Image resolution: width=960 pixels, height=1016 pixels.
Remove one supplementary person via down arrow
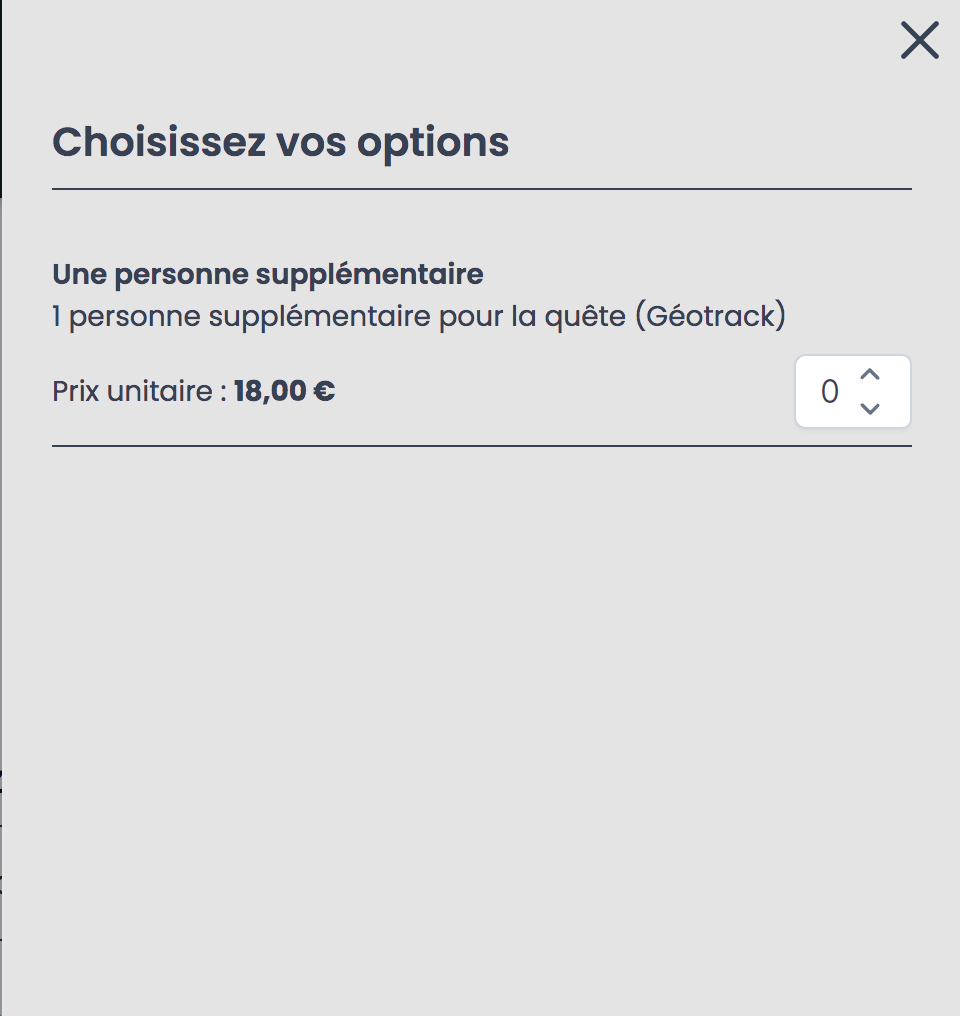[869, 408]
